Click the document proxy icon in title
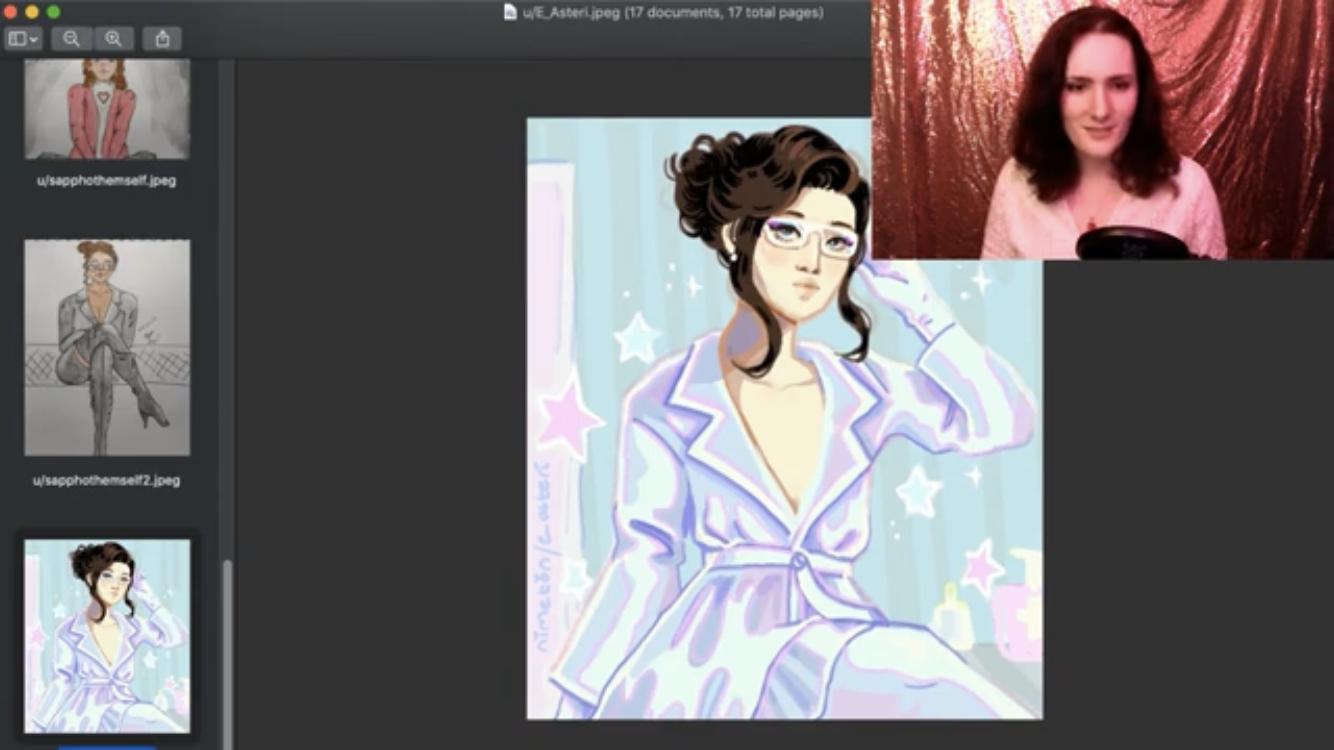Screen dimensions: 1334x750 click(510, 13)
